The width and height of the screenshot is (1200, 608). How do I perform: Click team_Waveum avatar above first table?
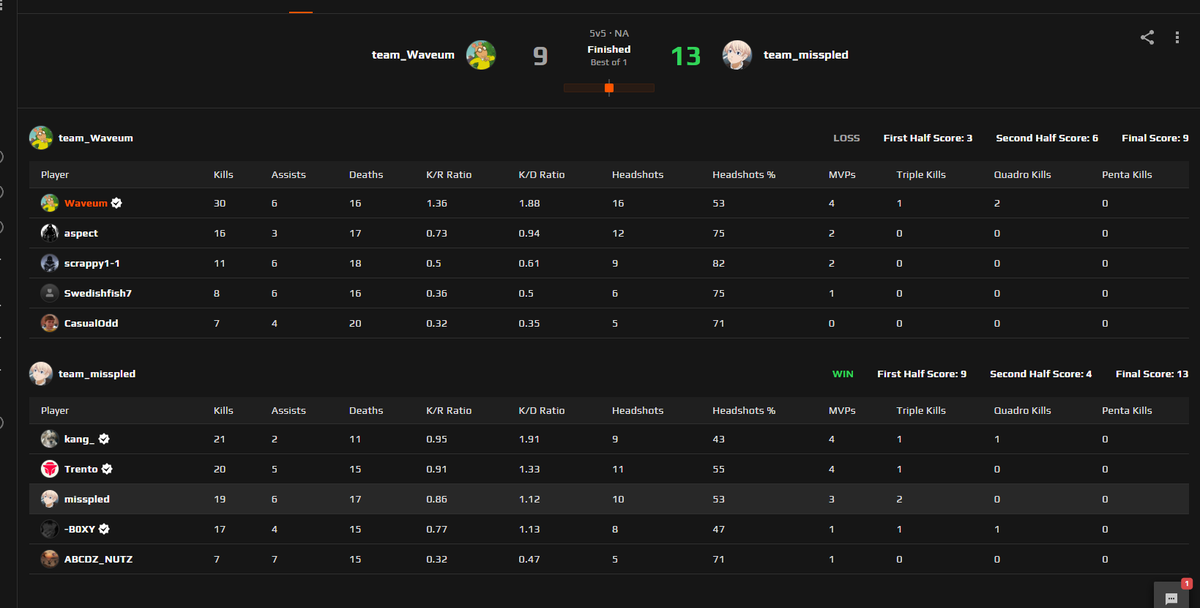tap(41, 138)
